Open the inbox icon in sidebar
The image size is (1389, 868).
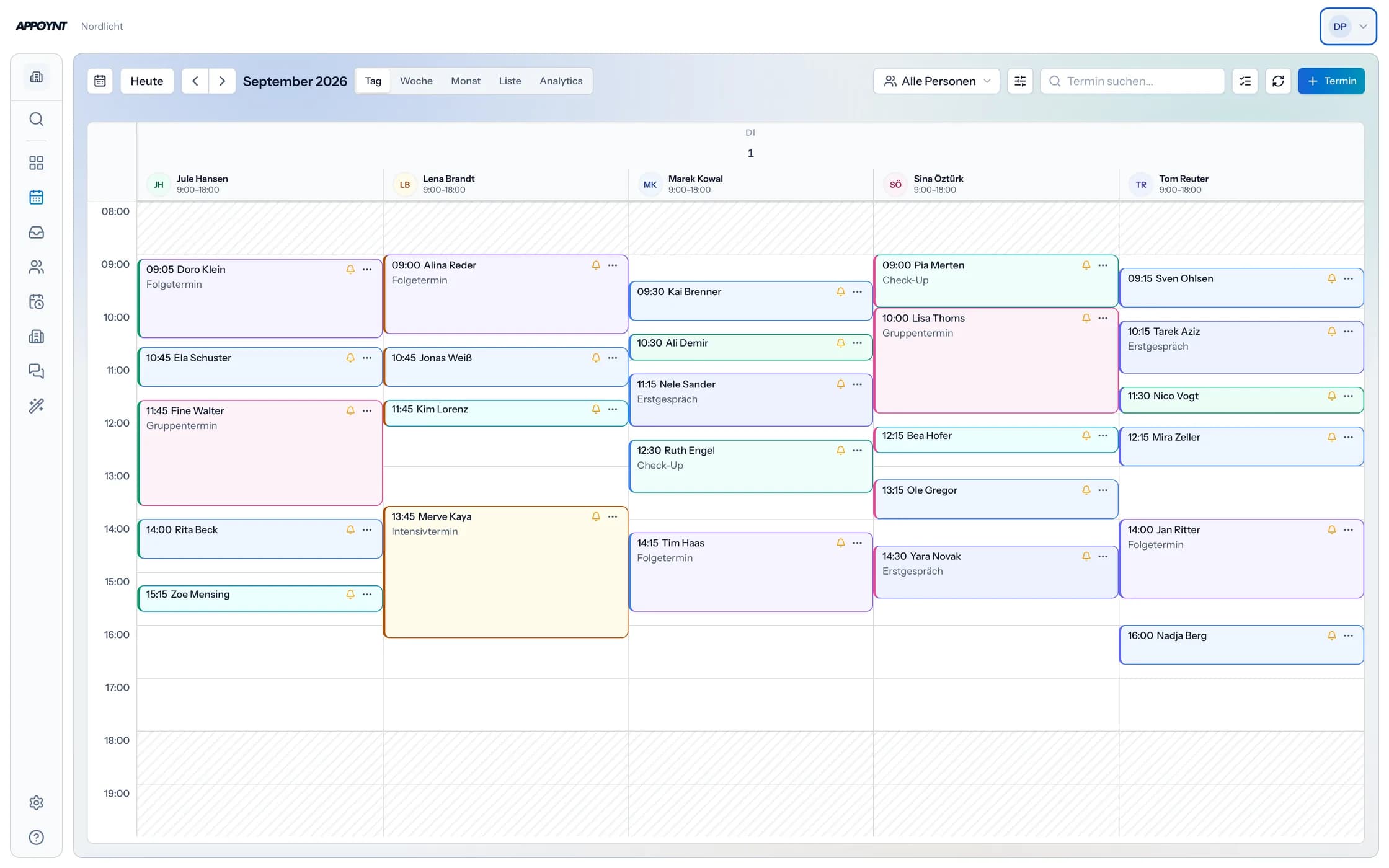pos(37,232)
